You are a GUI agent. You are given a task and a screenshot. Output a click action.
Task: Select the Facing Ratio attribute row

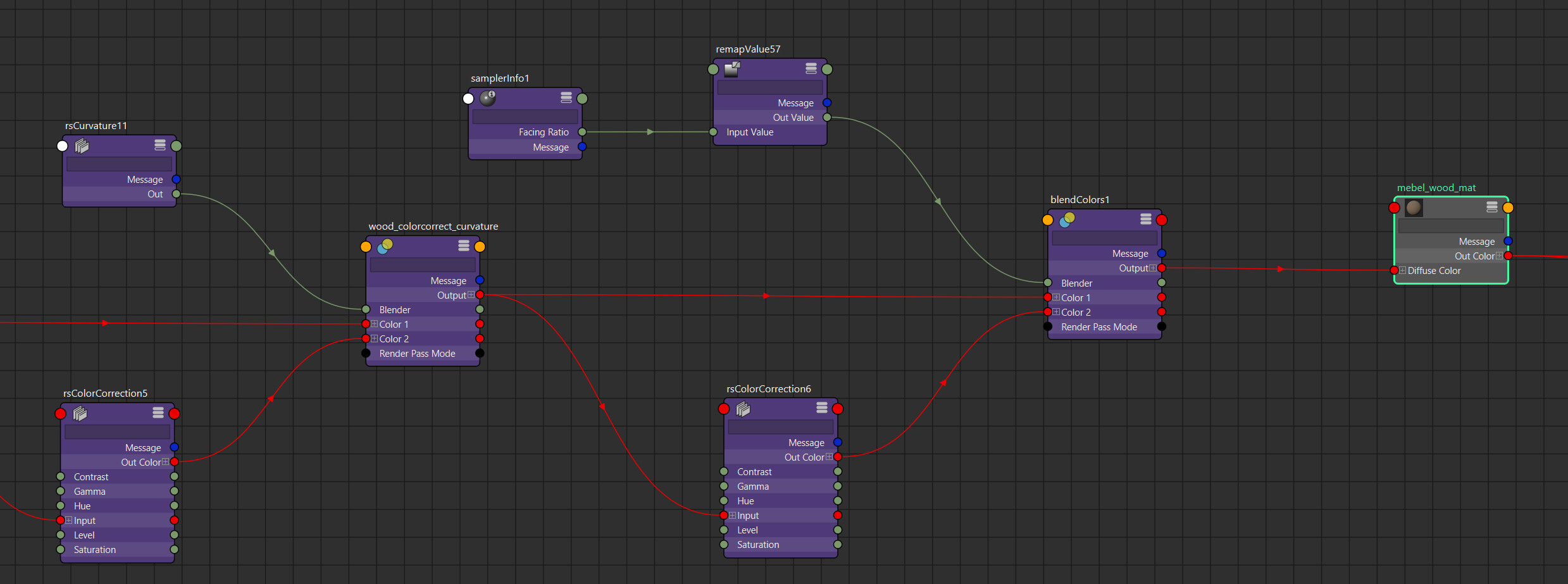[525, 132]
